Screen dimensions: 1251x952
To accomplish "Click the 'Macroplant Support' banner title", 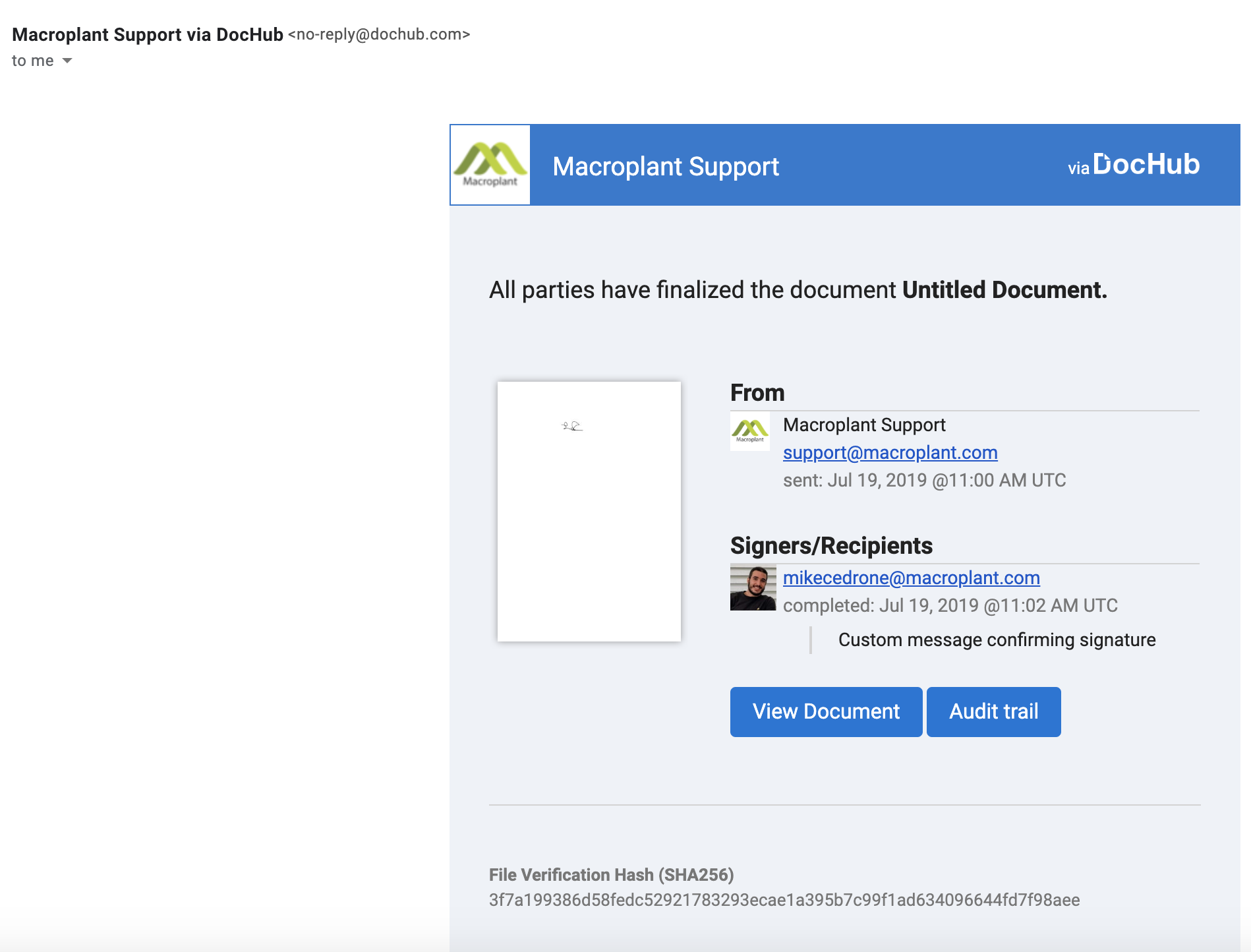I will click(666, 166).
